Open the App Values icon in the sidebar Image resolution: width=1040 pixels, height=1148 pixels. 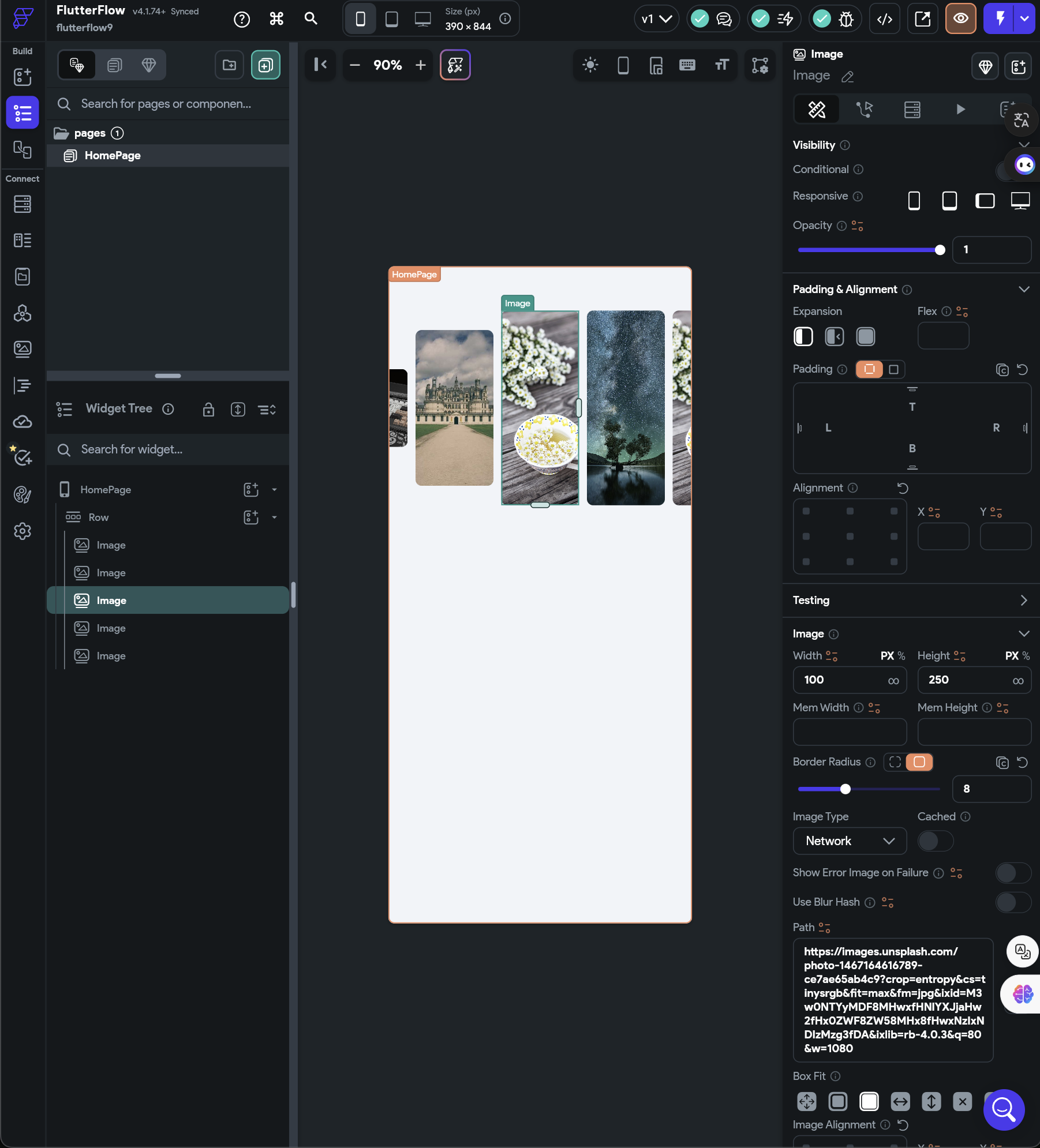tap(22, 277)
